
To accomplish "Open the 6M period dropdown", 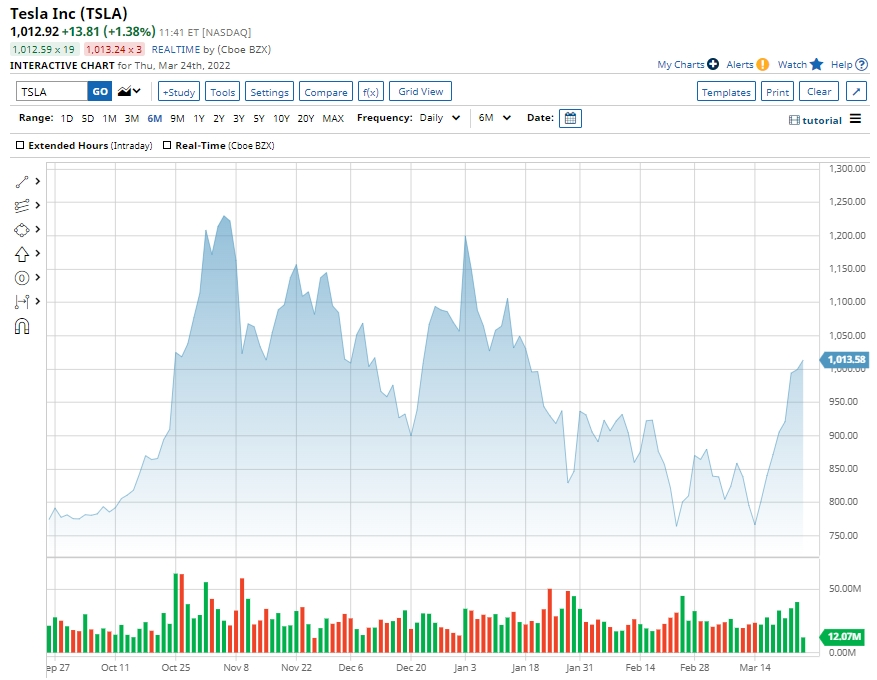I will (x=494, y=118).
